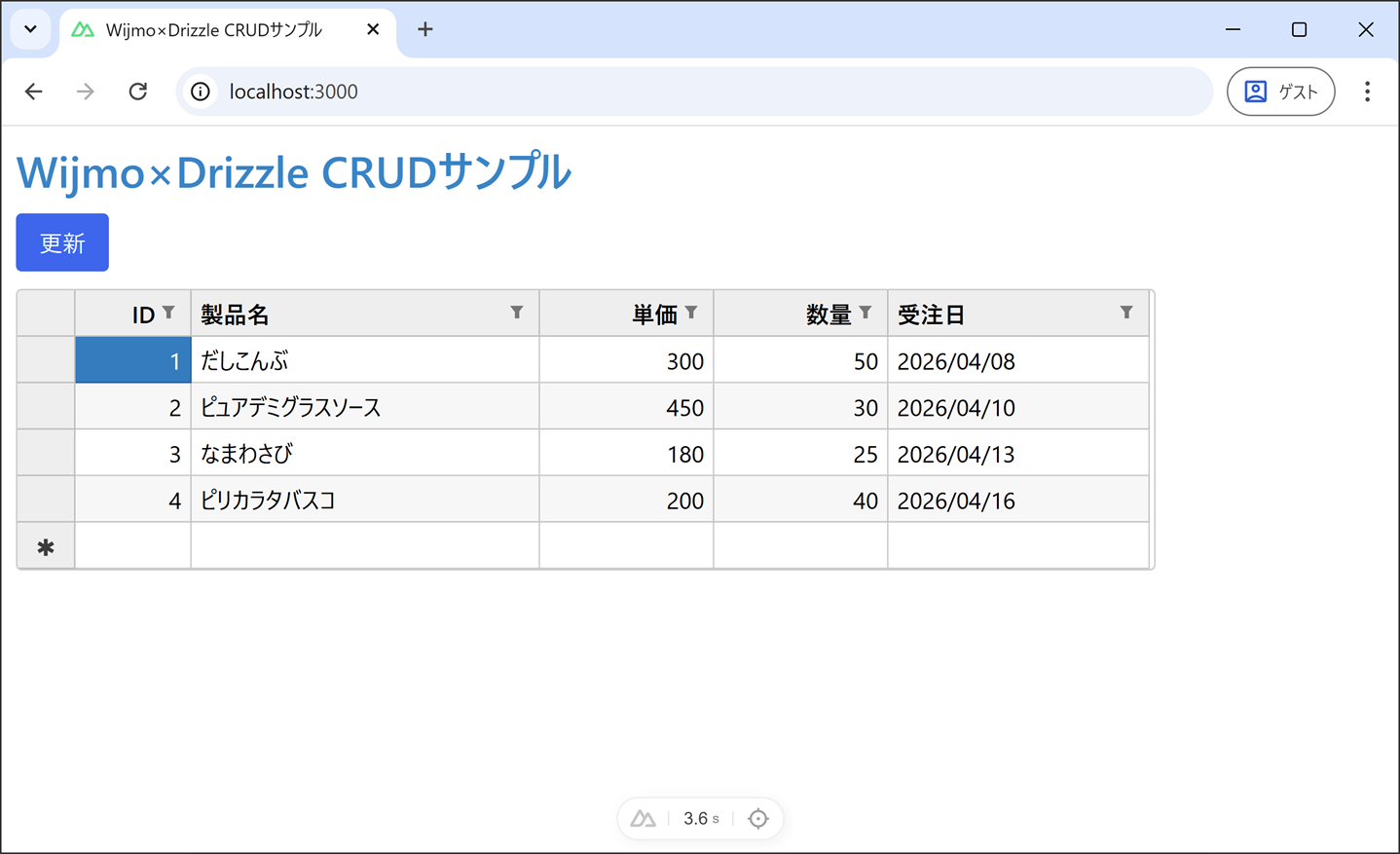This screenshot has width=1400, height=854.
Task: Select the 2026/04/16 order date cell
Action: tap(1017, 501)
